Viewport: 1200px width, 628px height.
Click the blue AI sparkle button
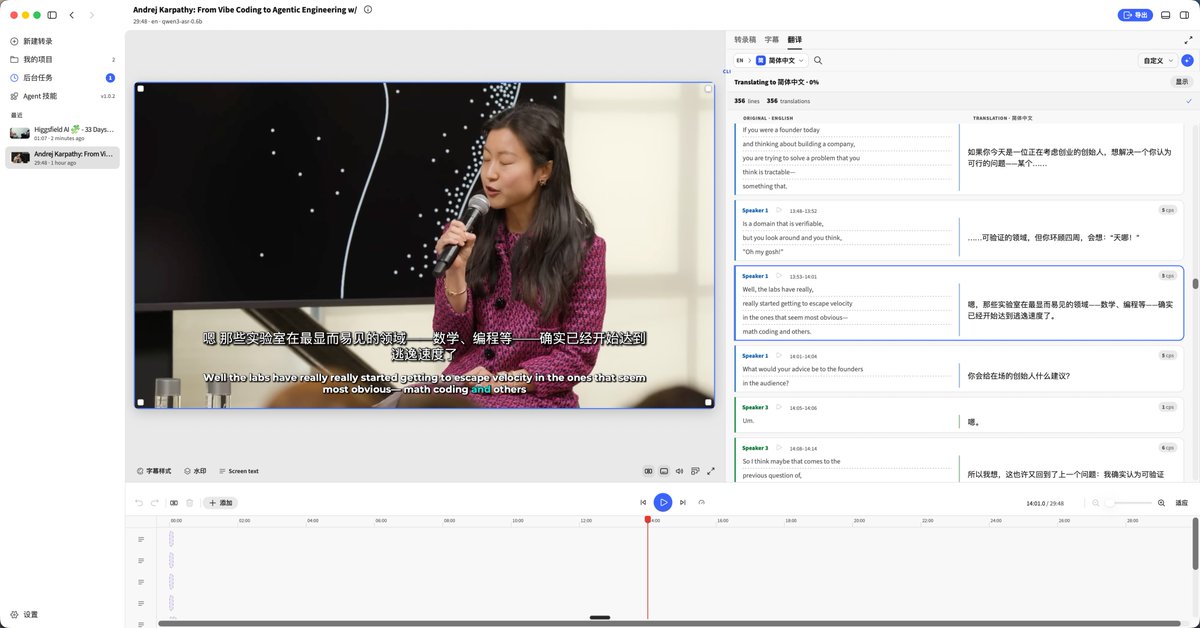coord(1187,61)
